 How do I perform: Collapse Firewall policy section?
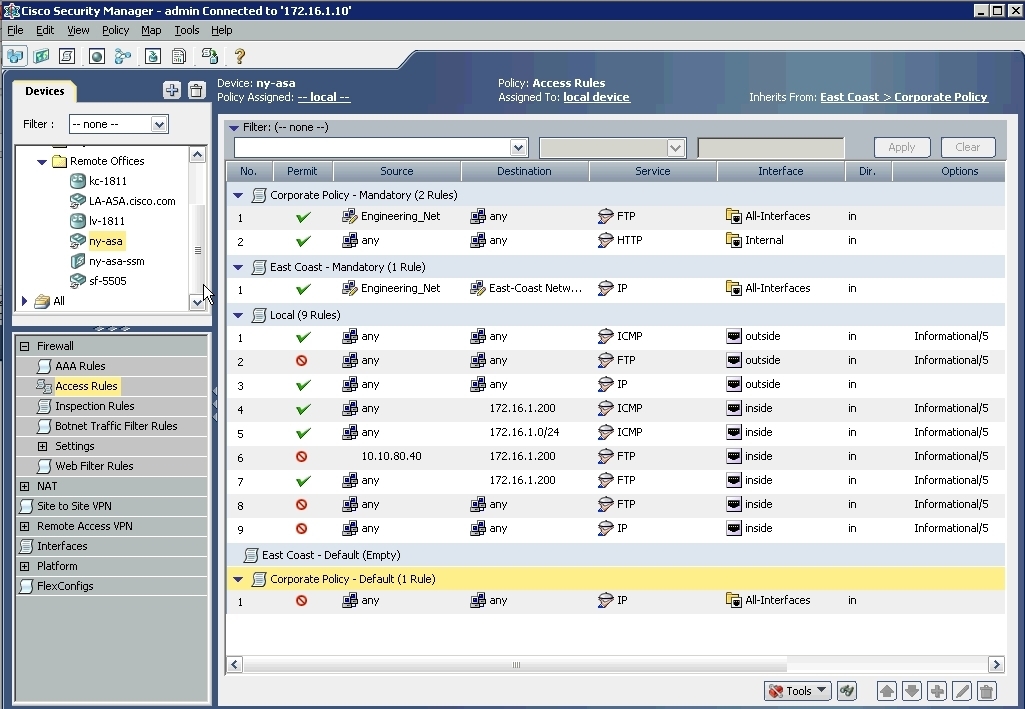click(24, 346)
